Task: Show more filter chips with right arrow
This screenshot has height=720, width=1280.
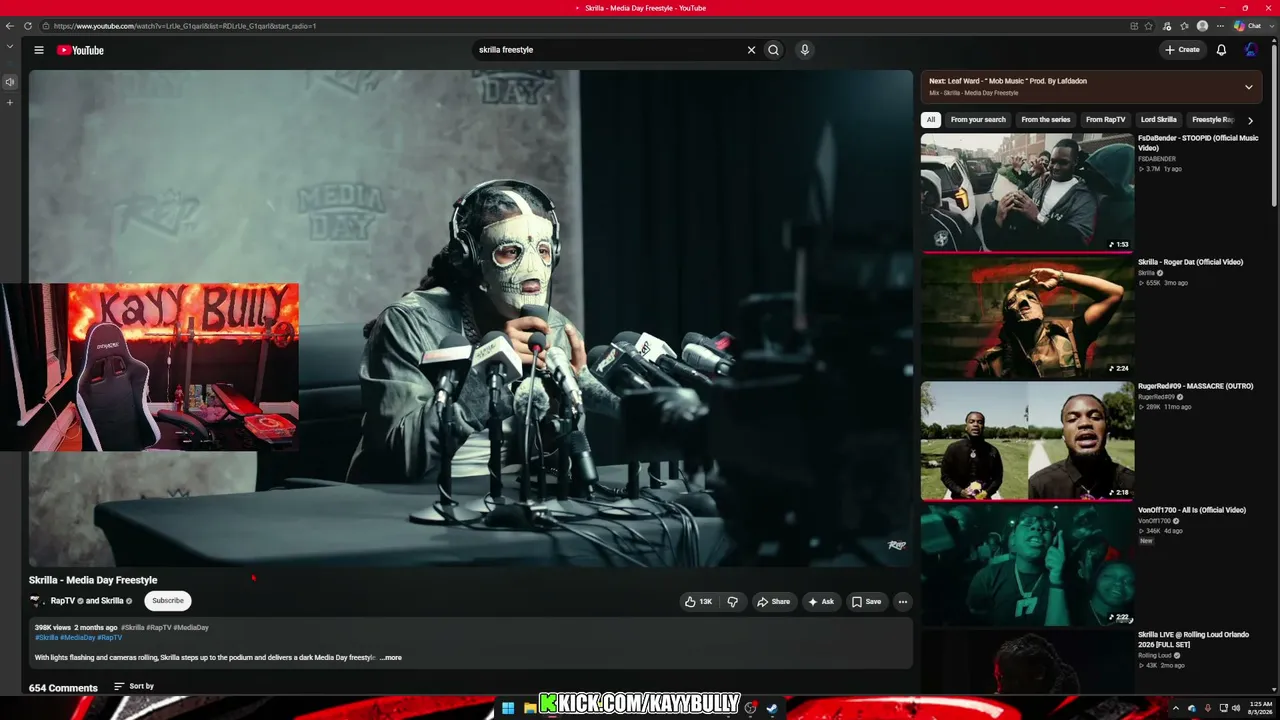Action: 1250,120
